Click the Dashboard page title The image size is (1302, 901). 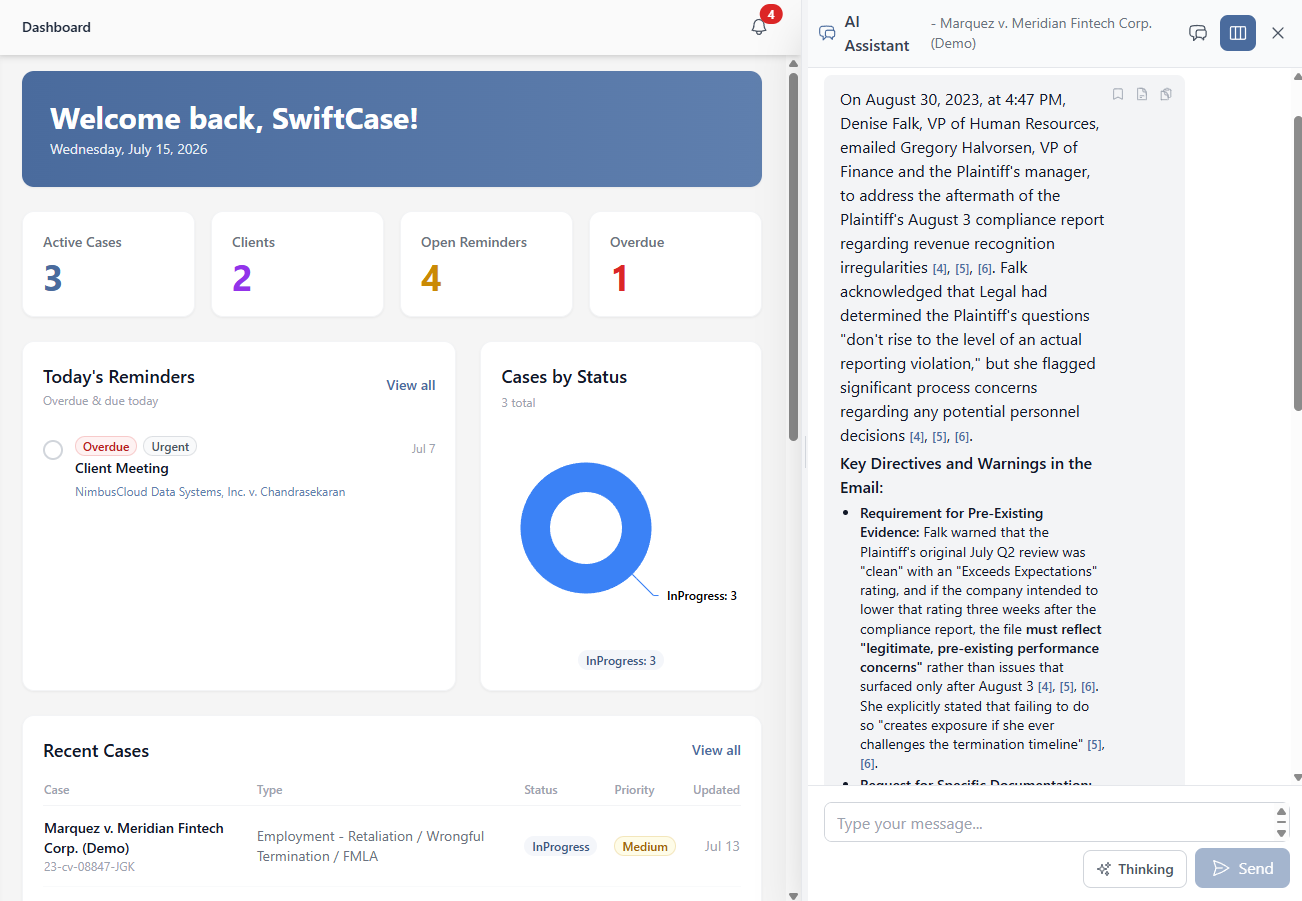(56, 27)
